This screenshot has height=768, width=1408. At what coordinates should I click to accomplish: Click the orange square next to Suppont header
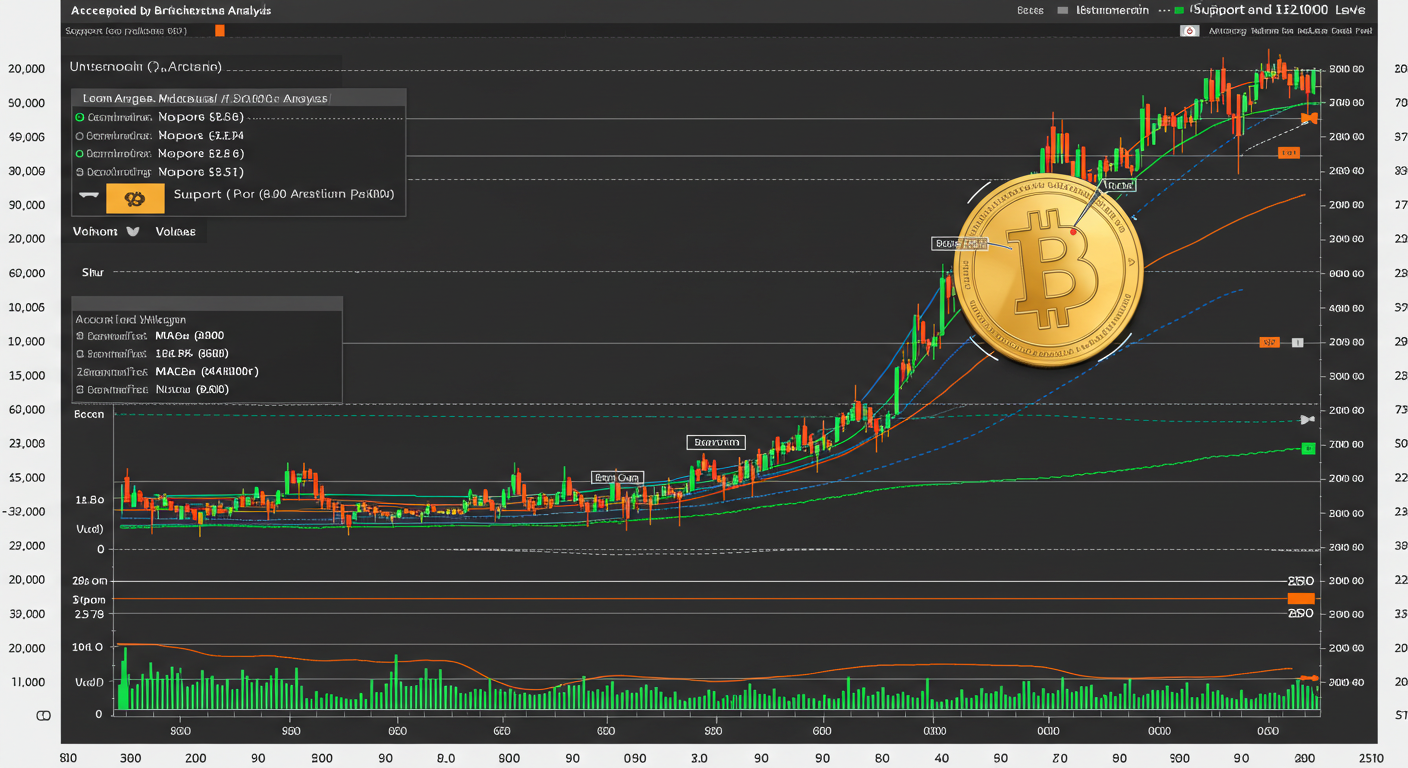click(220, 31)
